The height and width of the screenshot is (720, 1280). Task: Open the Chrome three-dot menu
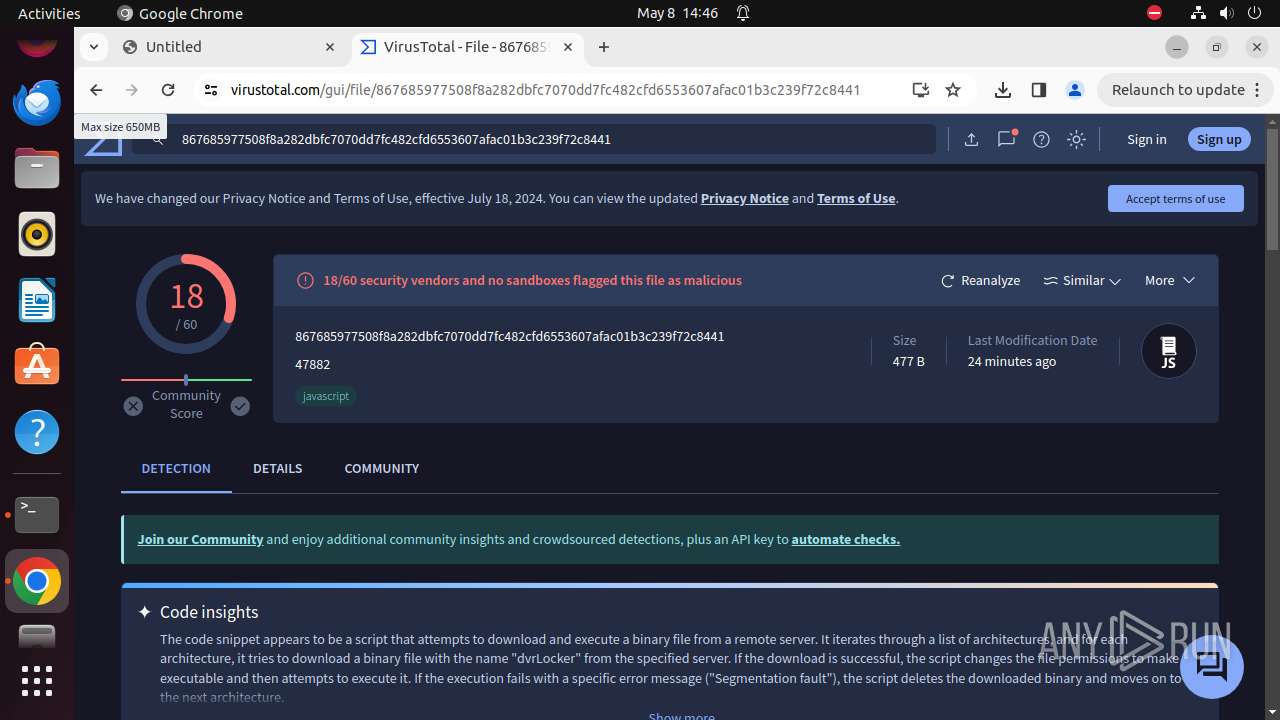pos(1258,90)
